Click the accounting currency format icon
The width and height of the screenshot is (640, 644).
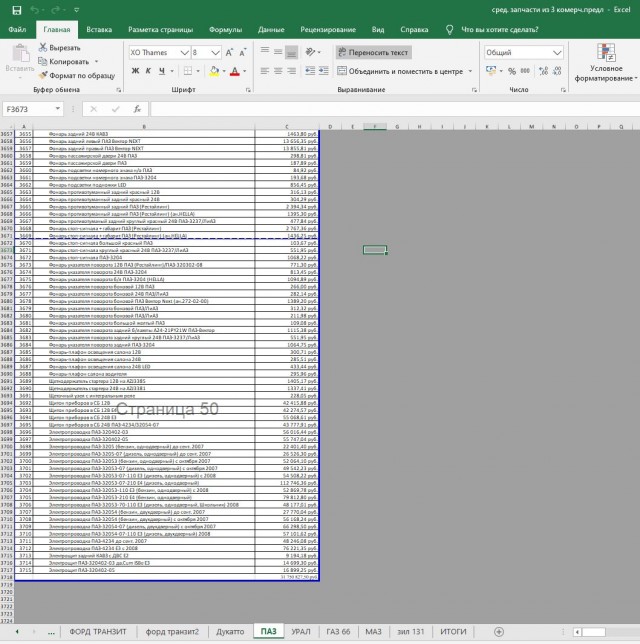click(490, 71)
